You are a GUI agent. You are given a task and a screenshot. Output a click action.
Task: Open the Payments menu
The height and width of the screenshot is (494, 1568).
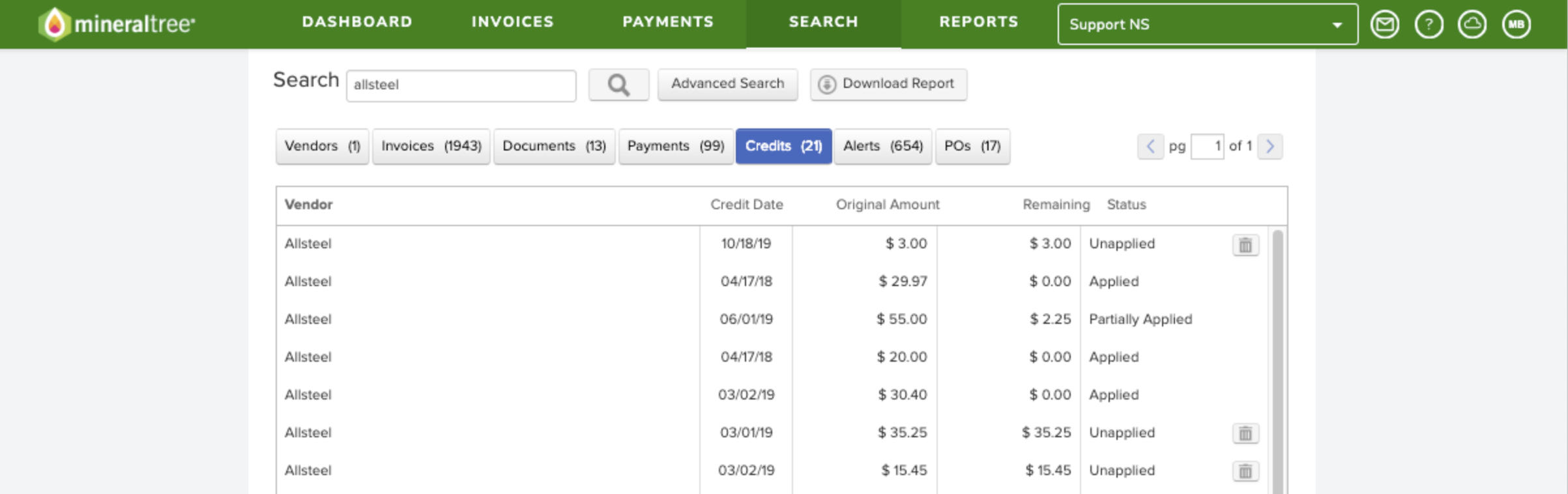click(x=668, y=22)
